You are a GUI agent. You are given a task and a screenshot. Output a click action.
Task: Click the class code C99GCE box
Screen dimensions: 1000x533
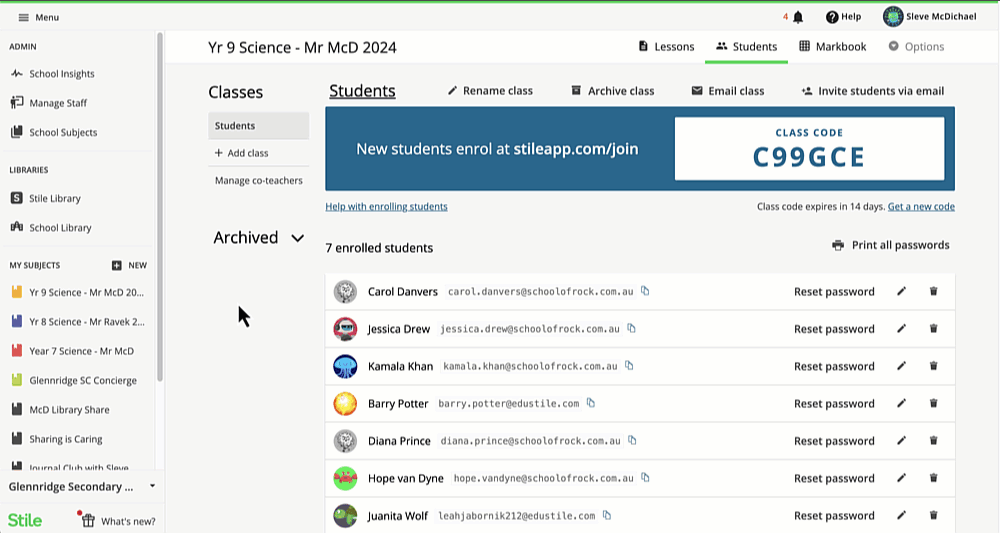coord(809,149)
